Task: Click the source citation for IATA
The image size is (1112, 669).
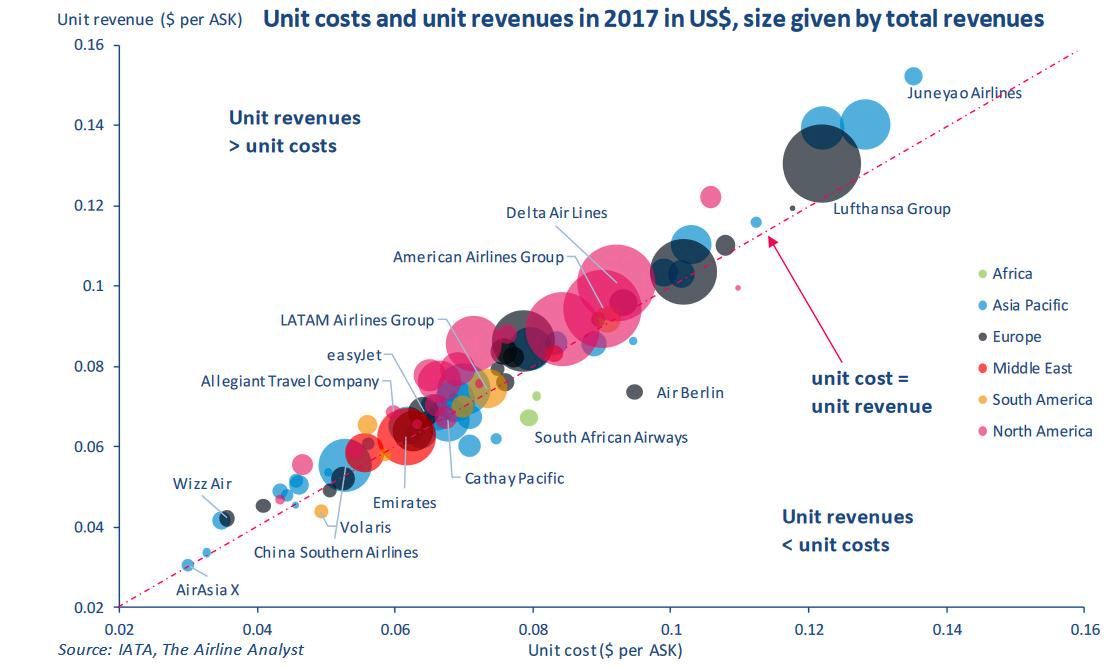Action: pyautogui.click(x=180, y=650)
